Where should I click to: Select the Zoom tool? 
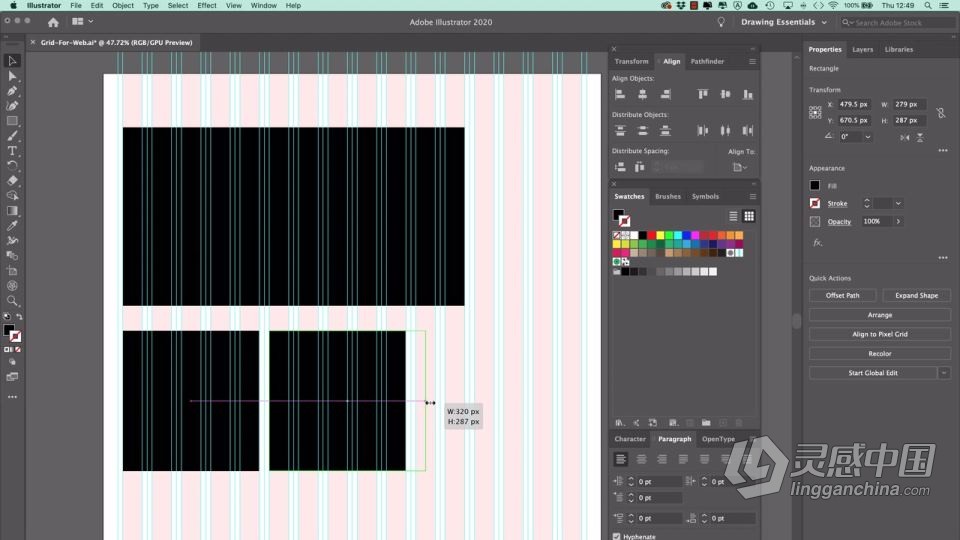tap(12, 301)
